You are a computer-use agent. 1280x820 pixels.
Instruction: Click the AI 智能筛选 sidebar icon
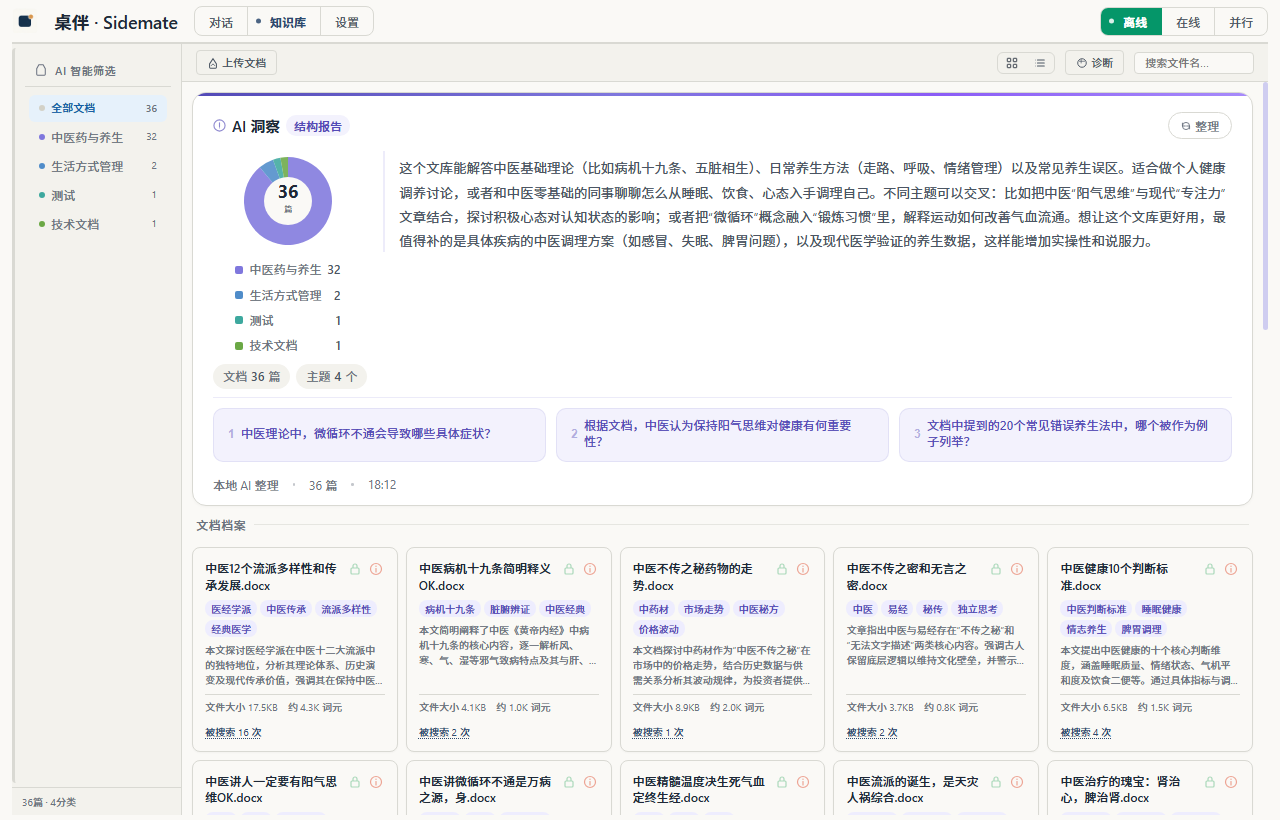coord(41,71)
